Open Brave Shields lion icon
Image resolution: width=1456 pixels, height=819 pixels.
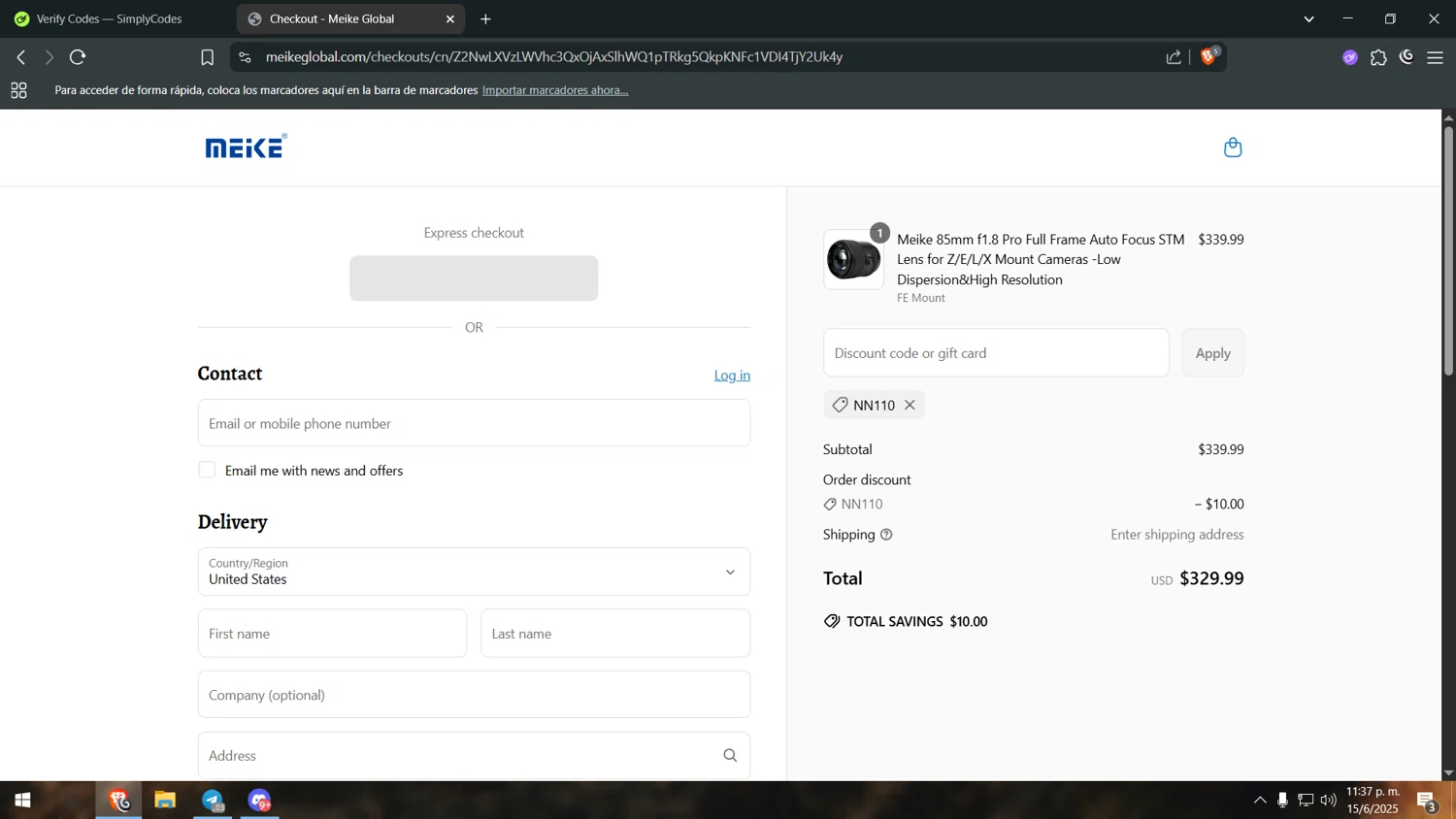click(1209, 55)
